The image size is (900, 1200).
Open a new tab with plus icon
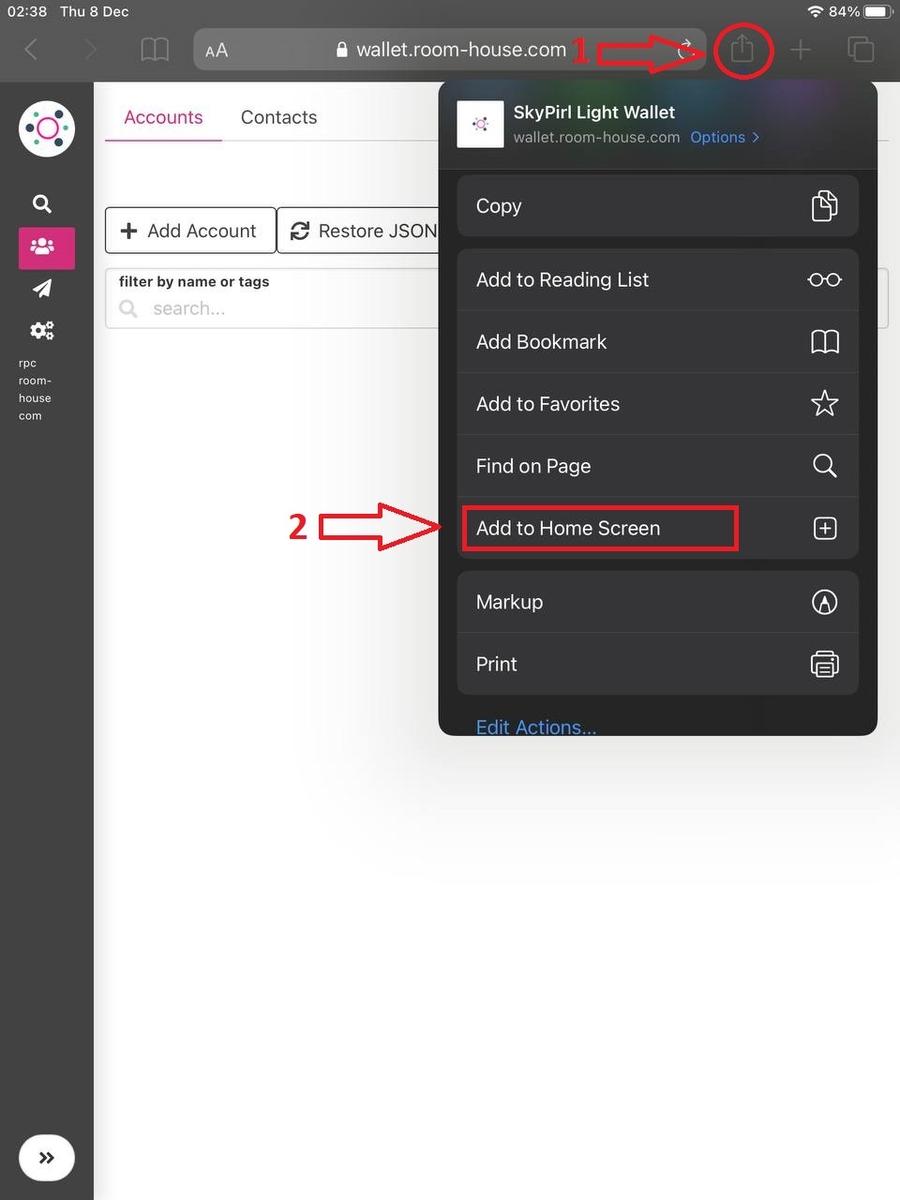pos(800,49)
